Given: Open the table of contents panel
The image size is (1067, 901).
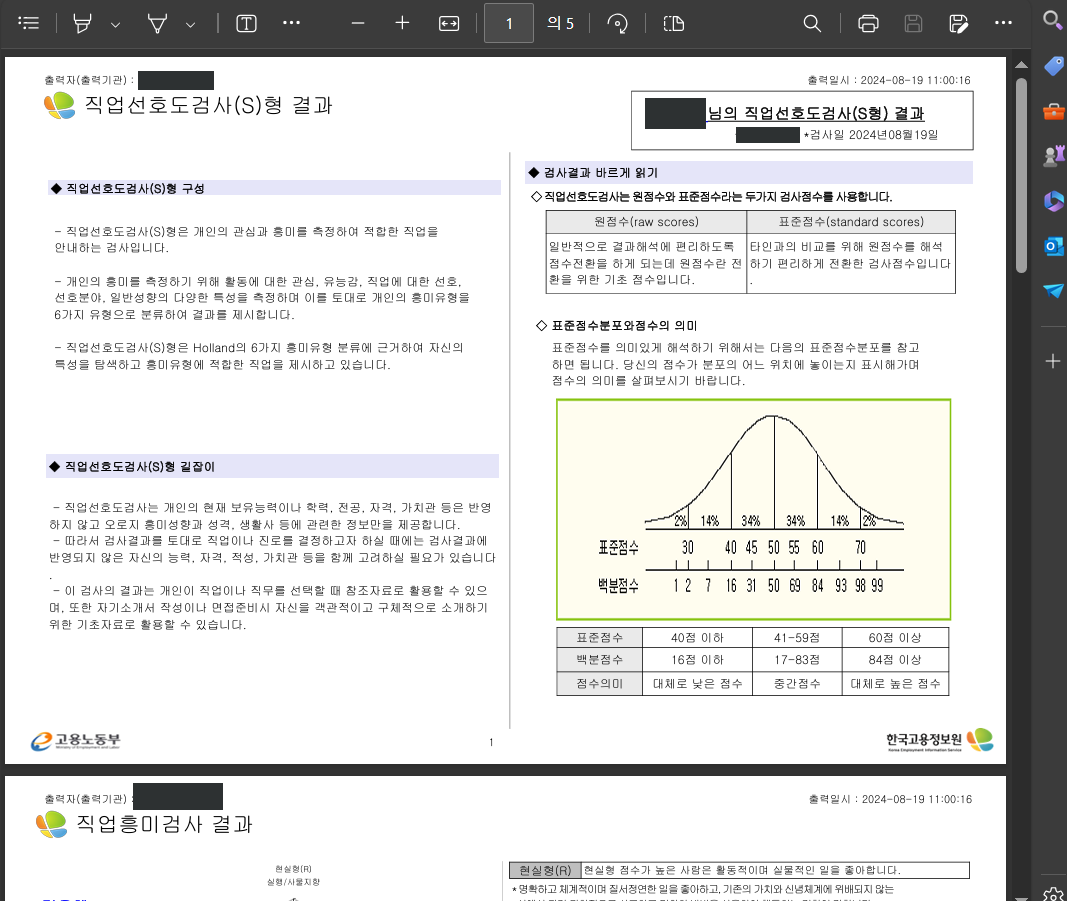Looking at the screenshot, I should coord(29,23).
